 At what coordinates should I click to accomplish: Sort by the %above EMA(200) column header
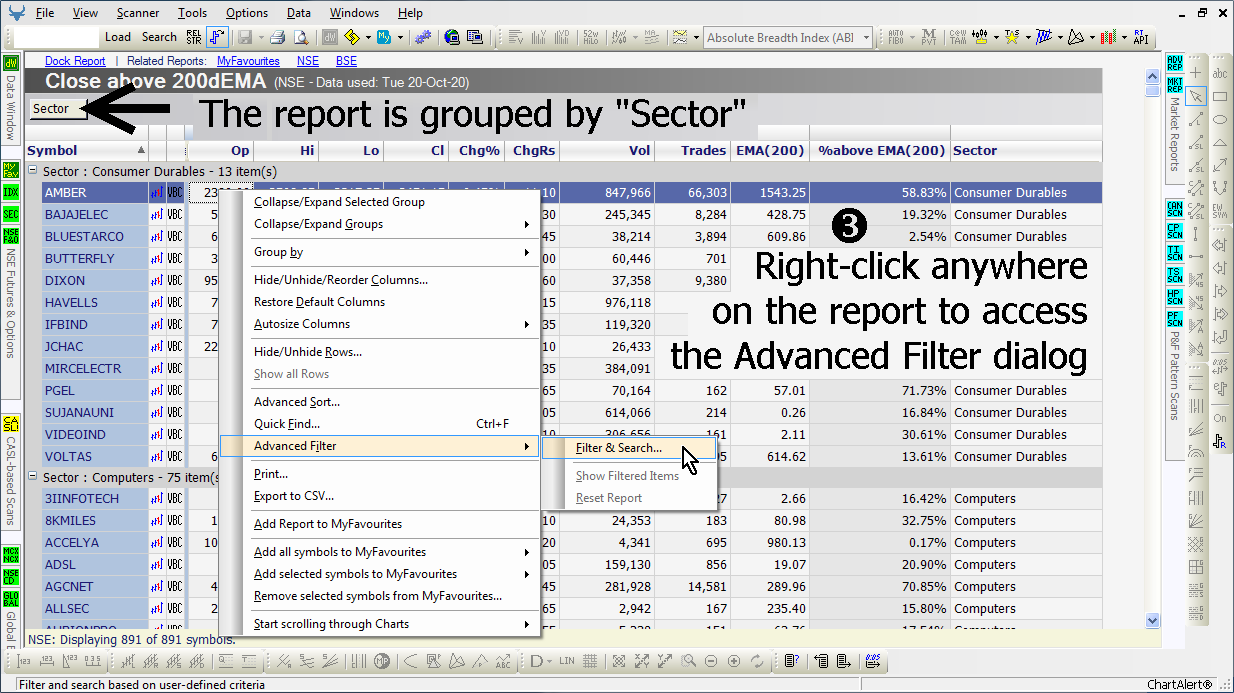pos(879,151)
